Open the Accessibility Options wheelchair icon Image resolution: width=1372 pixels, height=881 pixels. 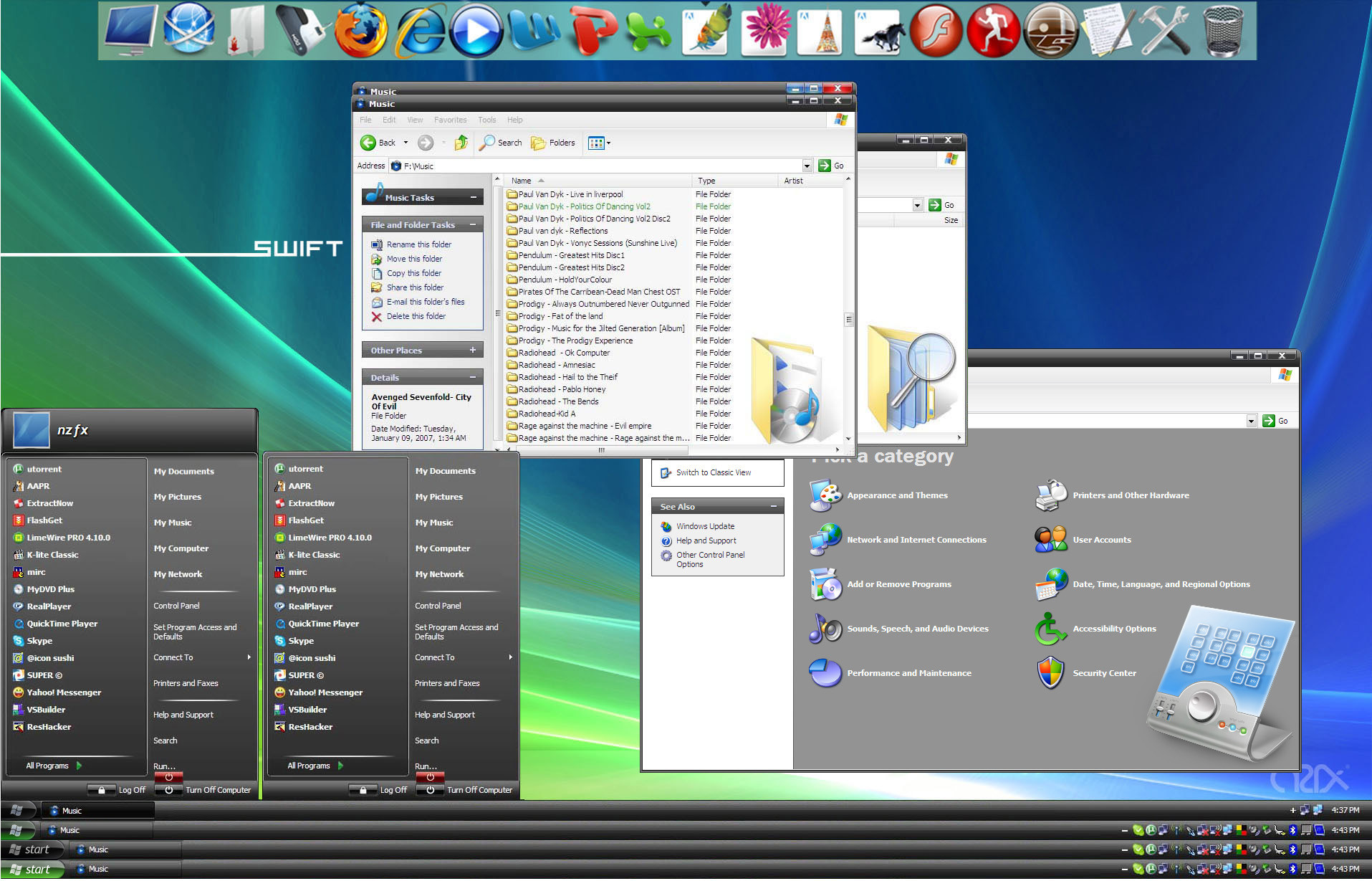[1050, 629]
